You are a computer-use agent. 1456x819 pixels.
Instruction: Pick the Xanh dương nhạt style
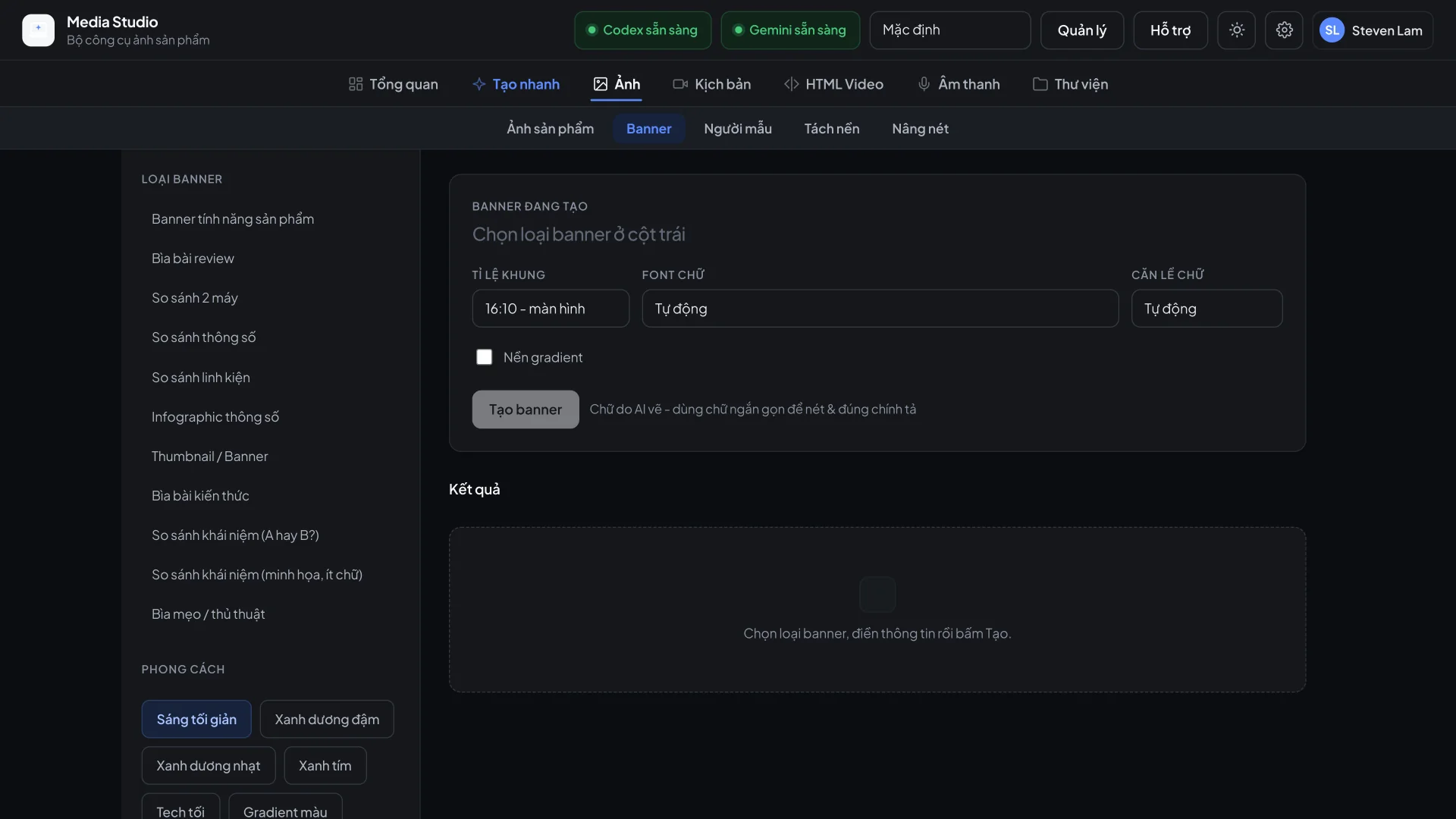pos(209,766)
